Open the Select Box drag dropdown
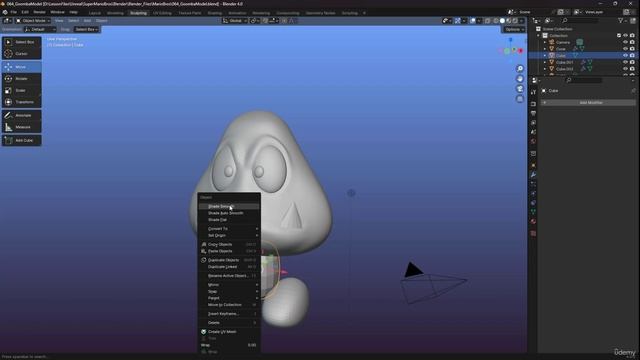The image size is (640, 360). (87, 29)
